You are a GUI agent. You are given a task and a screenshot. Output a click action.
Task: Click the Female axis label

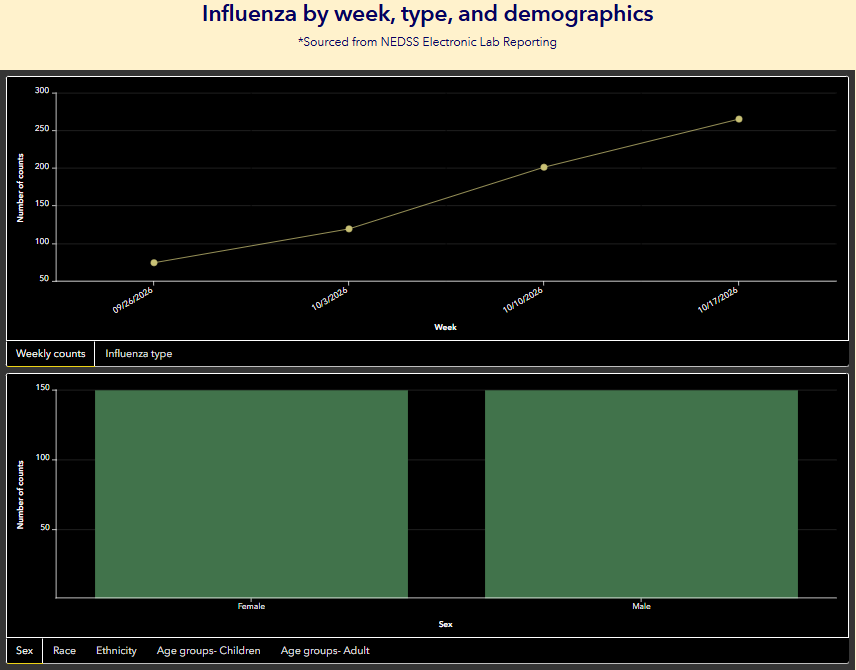(251, 606)
